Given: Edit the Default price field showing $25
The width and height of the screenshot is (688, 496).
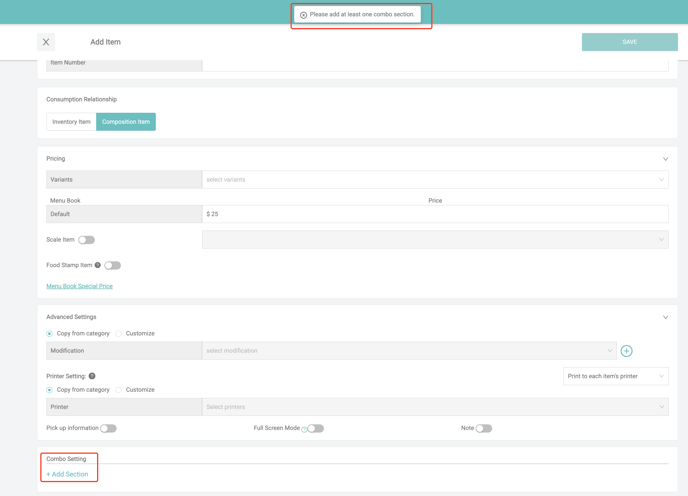Looking at the screenshot, I should point(435,214).
